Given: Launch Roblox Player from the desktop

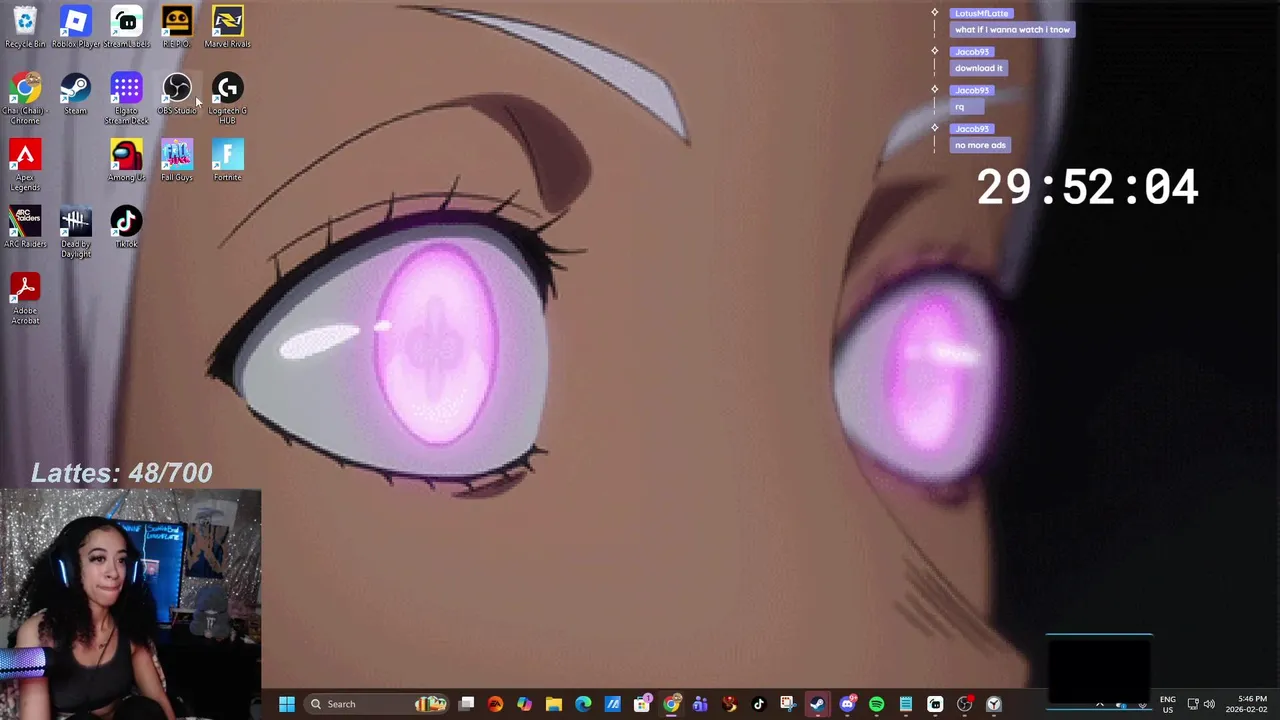Looking at the screenshot, I should click(x=75, y=27).
